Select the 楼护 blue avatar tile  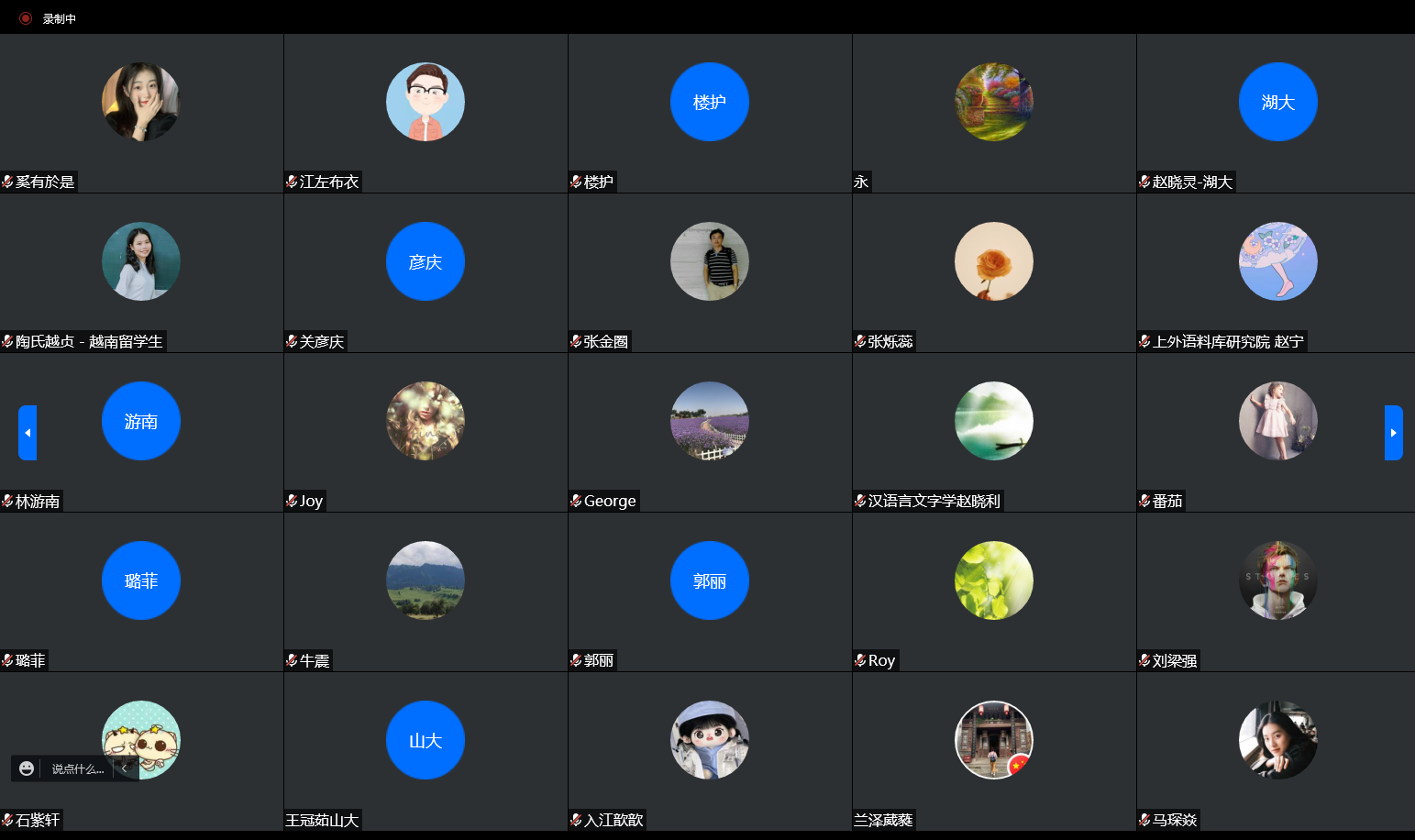709,102
